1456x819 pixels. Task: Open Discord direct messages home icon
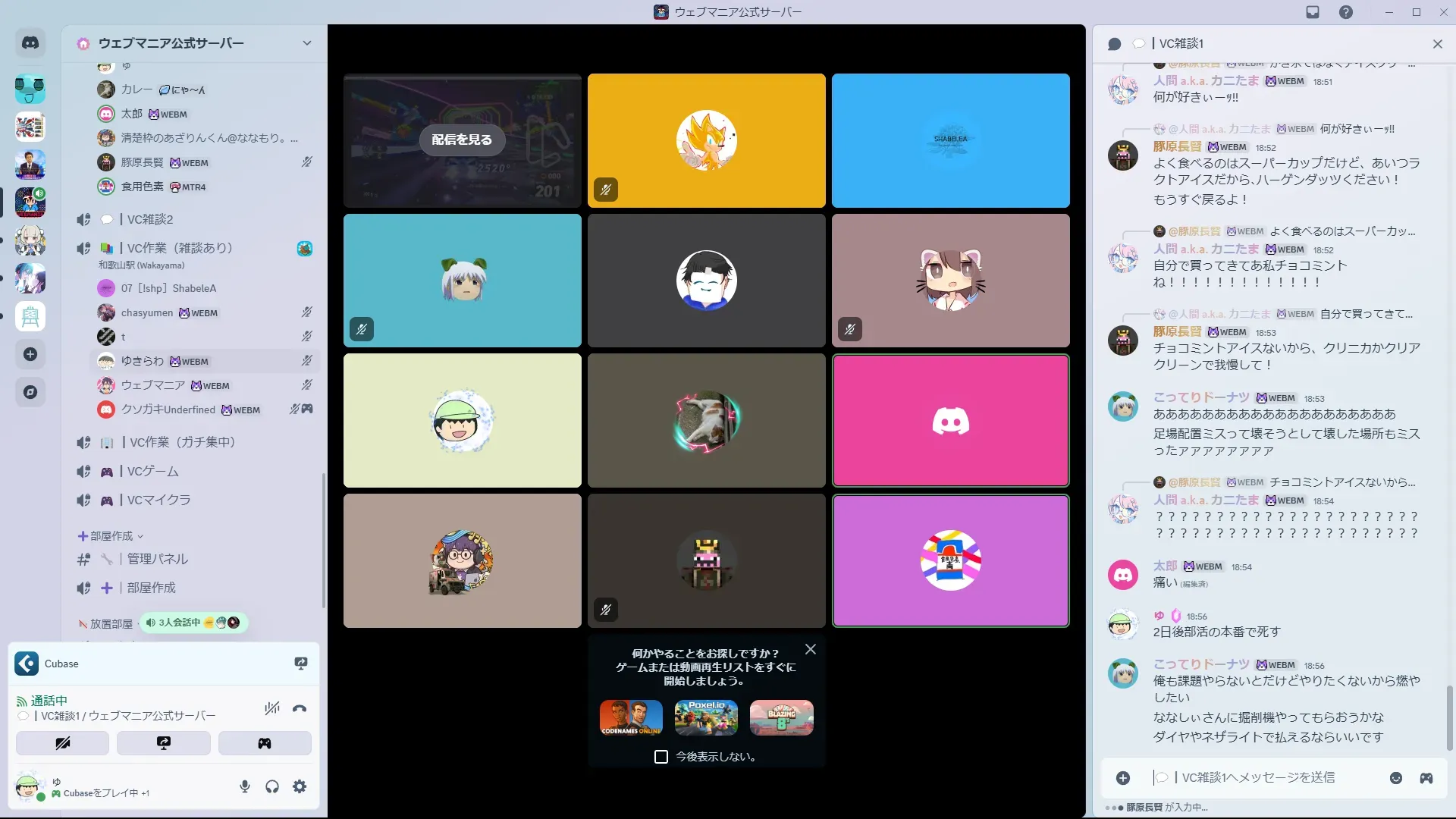(30, 43)
